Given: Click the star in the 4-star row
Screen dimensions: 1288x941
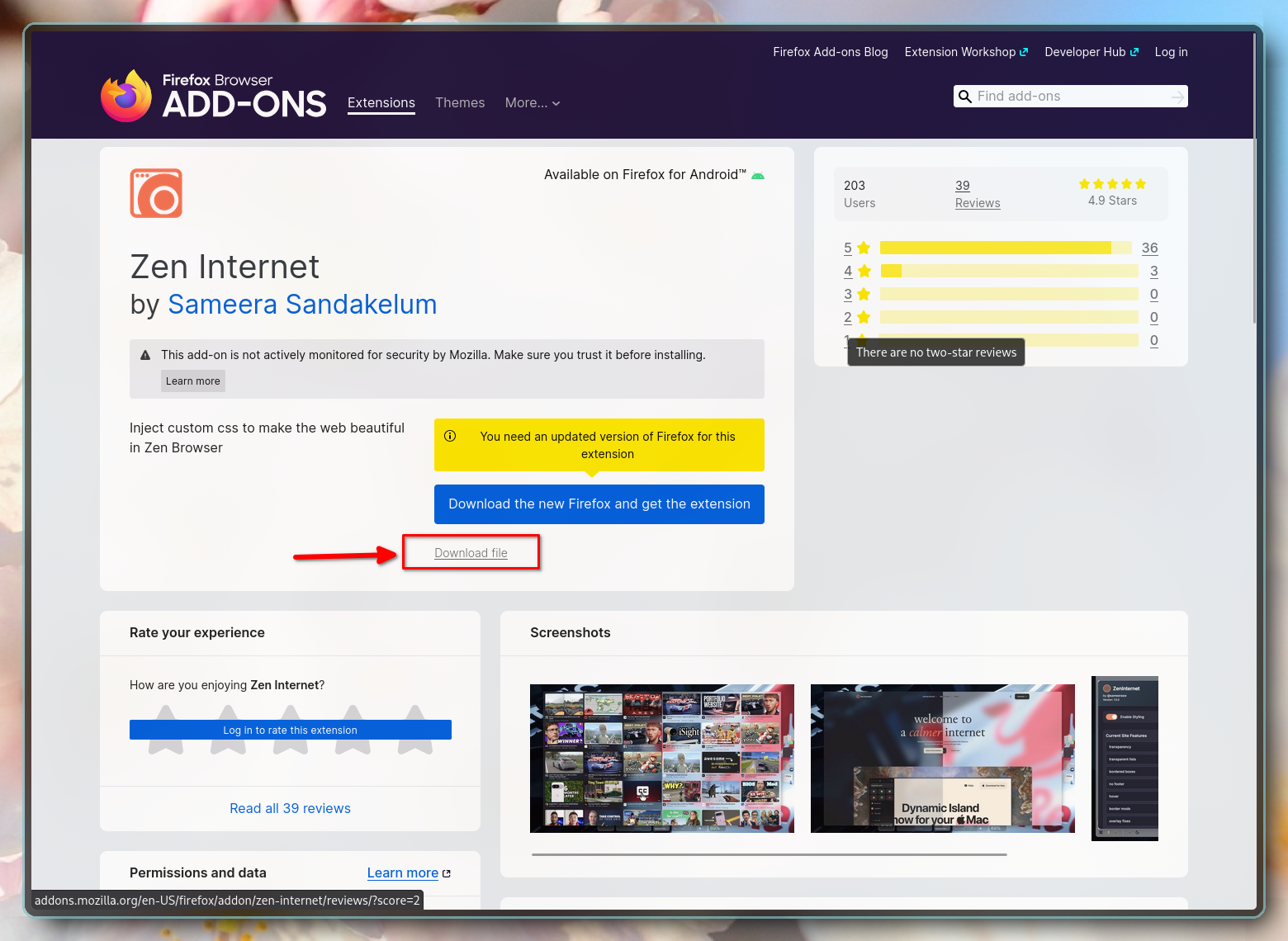Looking at the screenshot, I should (864, 271).
